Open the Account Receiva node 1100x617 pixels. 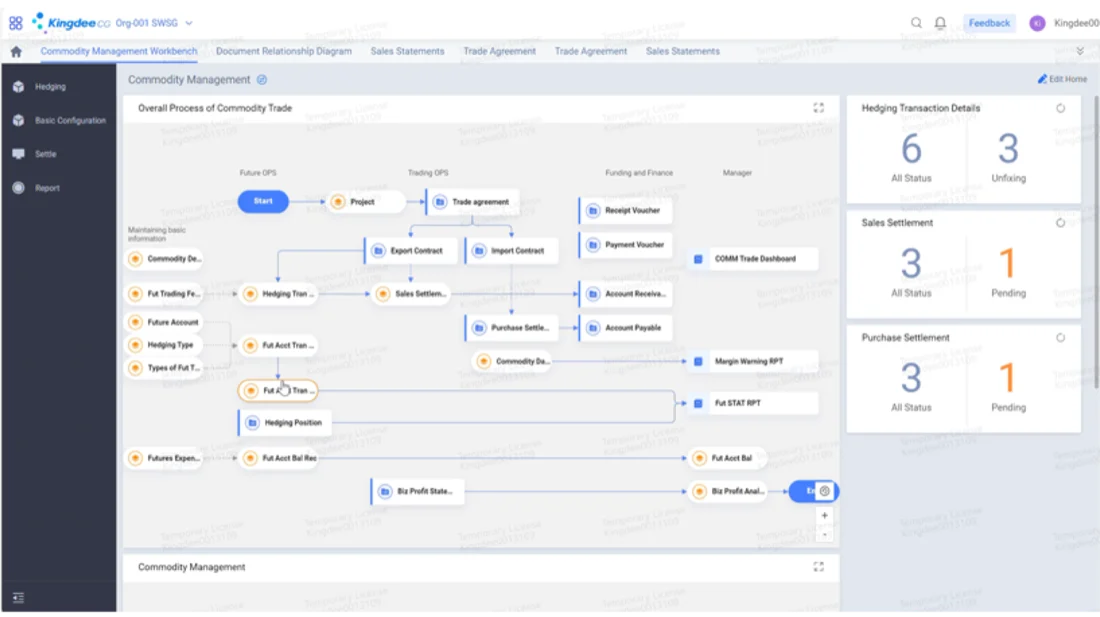coord(626,294)
